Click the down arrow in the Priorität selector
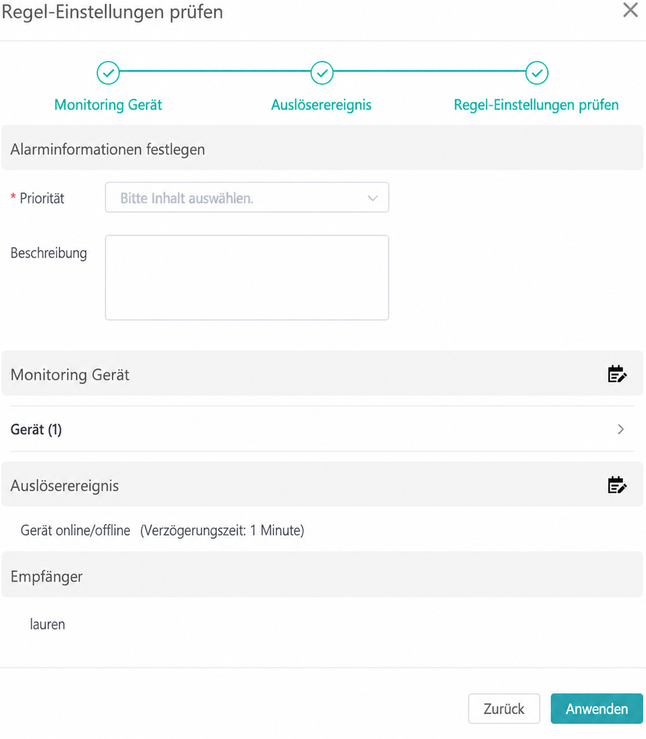The width and height of the screenshot is (646, 739). click(373, 198)
